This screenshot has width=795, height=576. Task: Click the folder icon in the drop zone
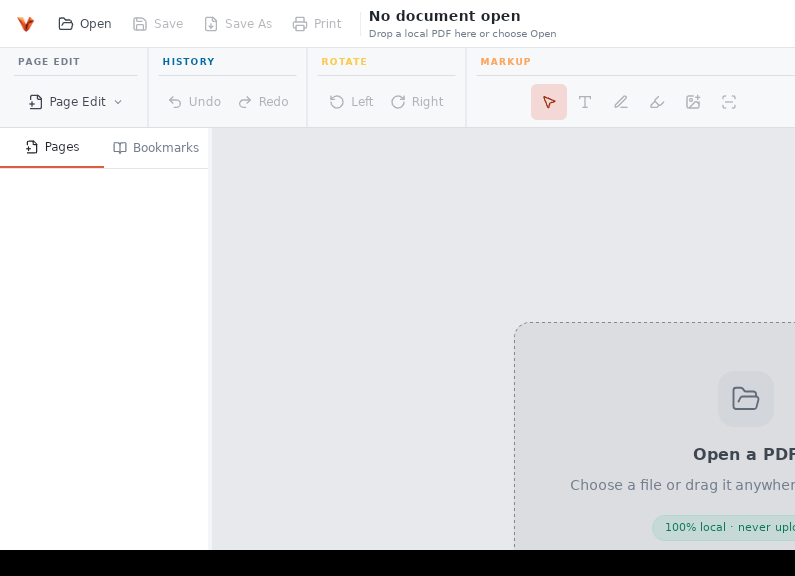click(746, 399)
